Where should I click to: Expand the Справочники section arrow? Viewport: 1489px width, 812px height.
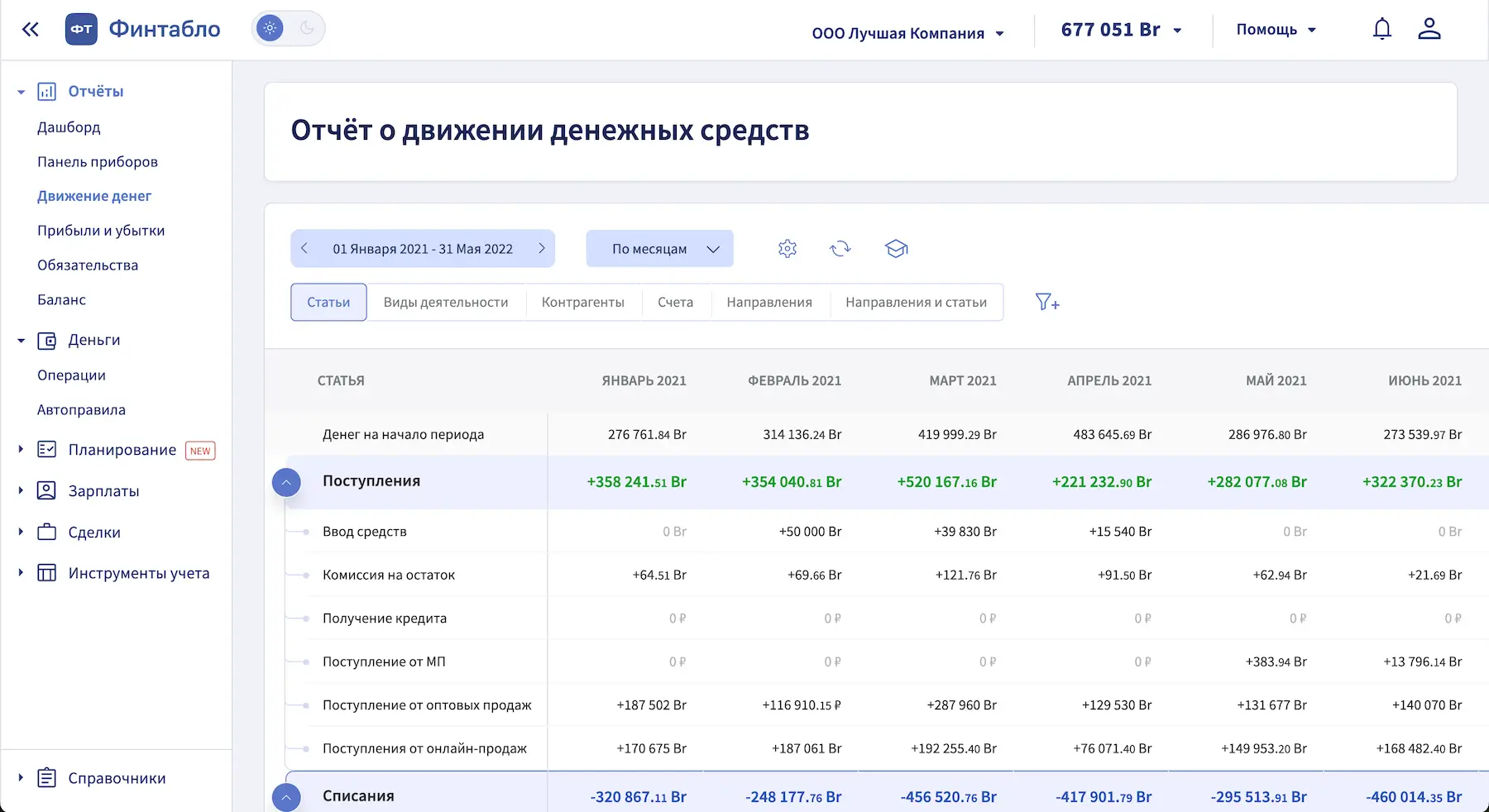[22, 777]
